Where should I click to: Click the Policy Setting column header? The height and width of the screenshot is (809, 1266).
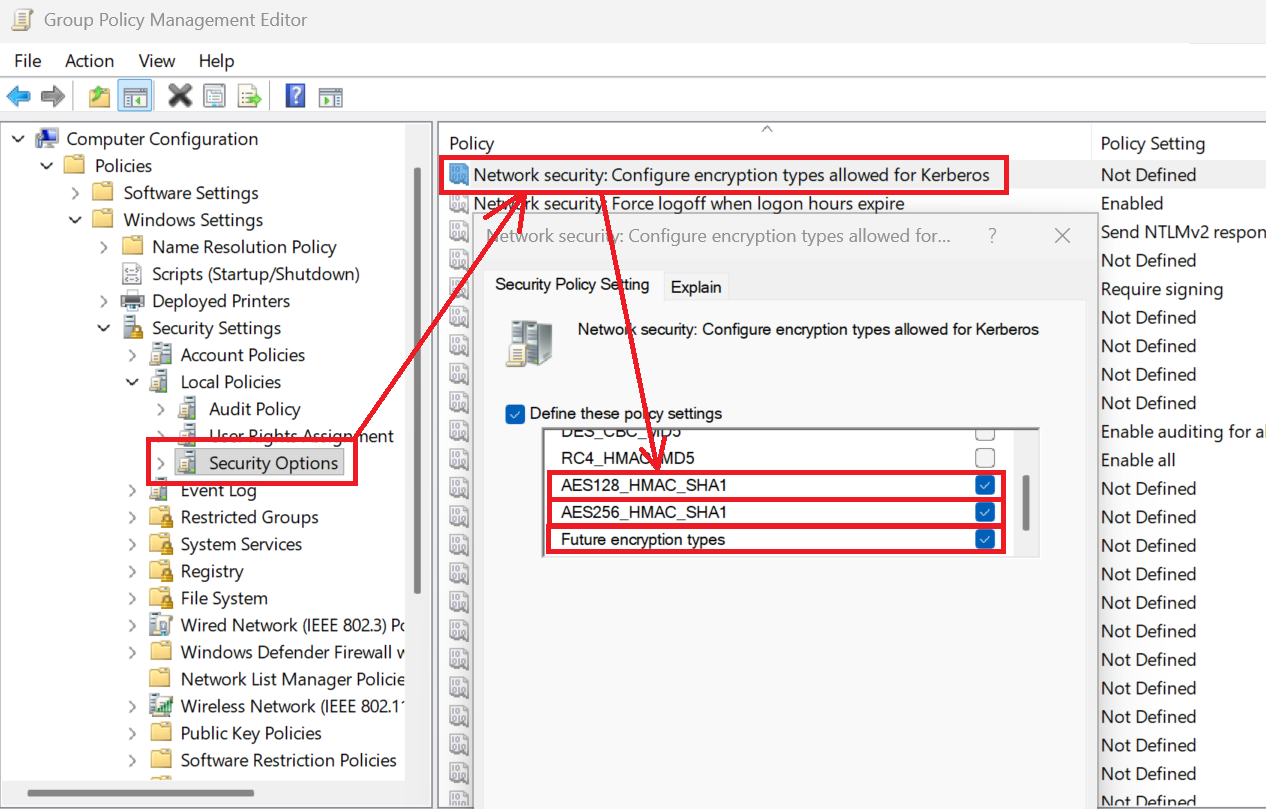(x=1152, y=143)
